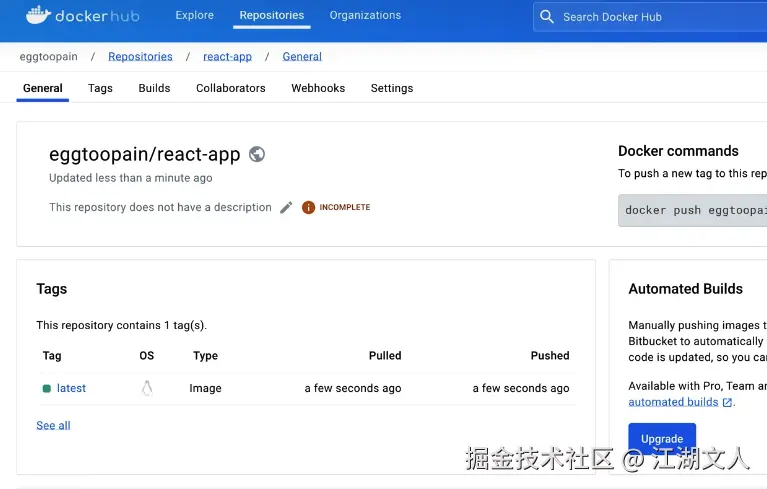Click the docker push command box
Viewport: 767px width, 489px height.
(x=692, y=210)
